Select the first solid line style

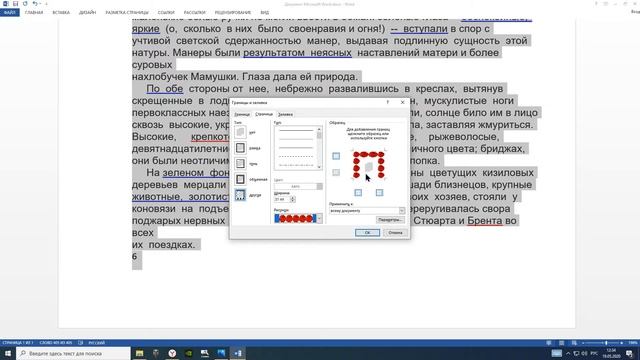point(296,131)
